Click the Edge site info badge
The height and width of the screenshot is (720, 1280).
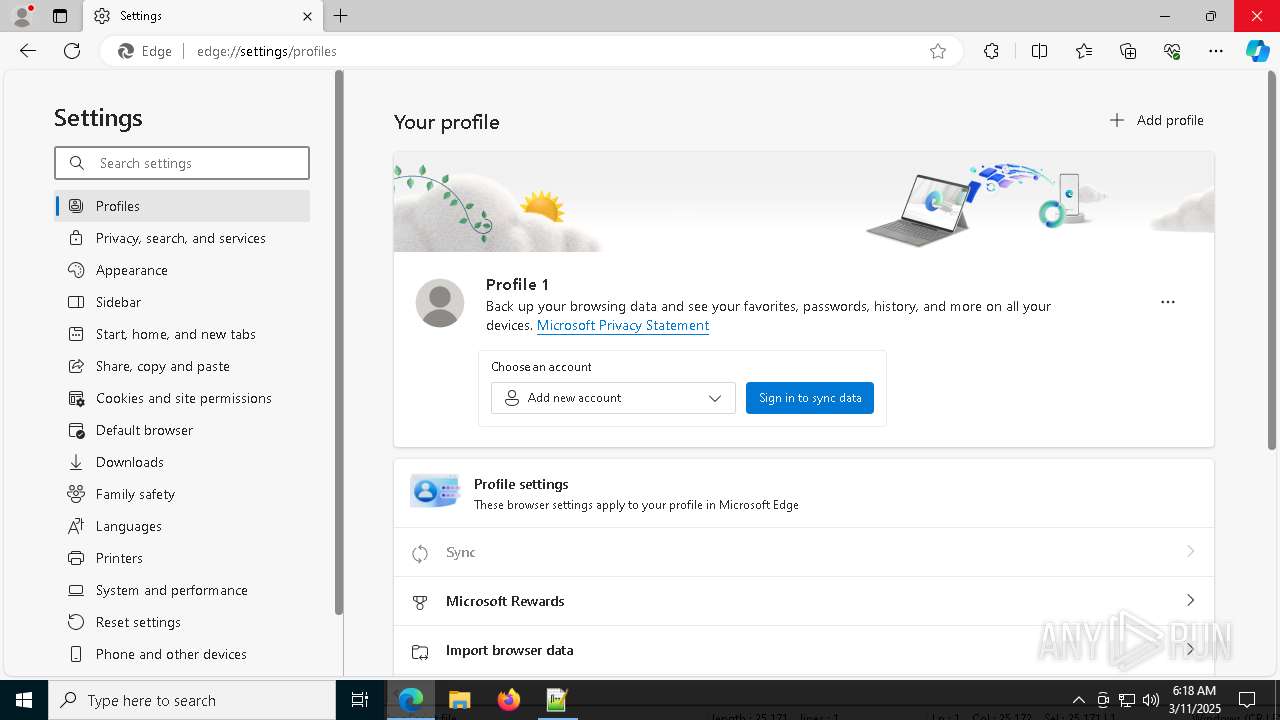click(146, 51)
